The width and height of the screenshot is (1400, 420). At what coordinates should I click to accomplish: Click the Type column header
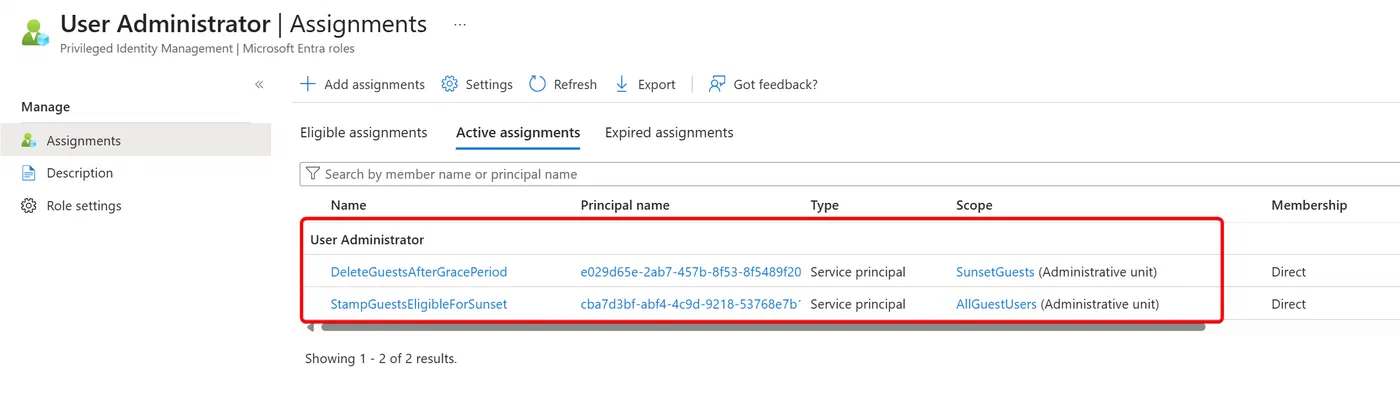[x=824, y=205]
